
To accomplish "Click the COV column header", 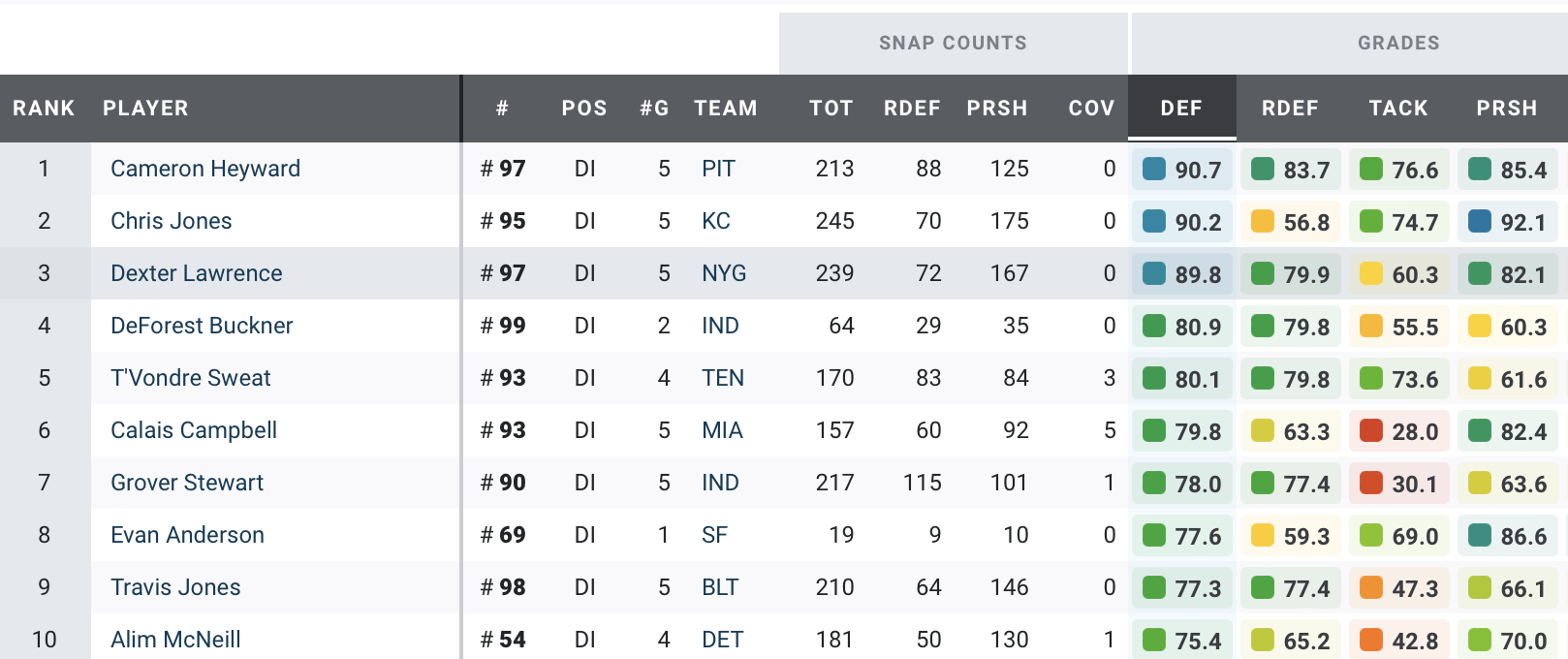I will (x=1091, y=109).
